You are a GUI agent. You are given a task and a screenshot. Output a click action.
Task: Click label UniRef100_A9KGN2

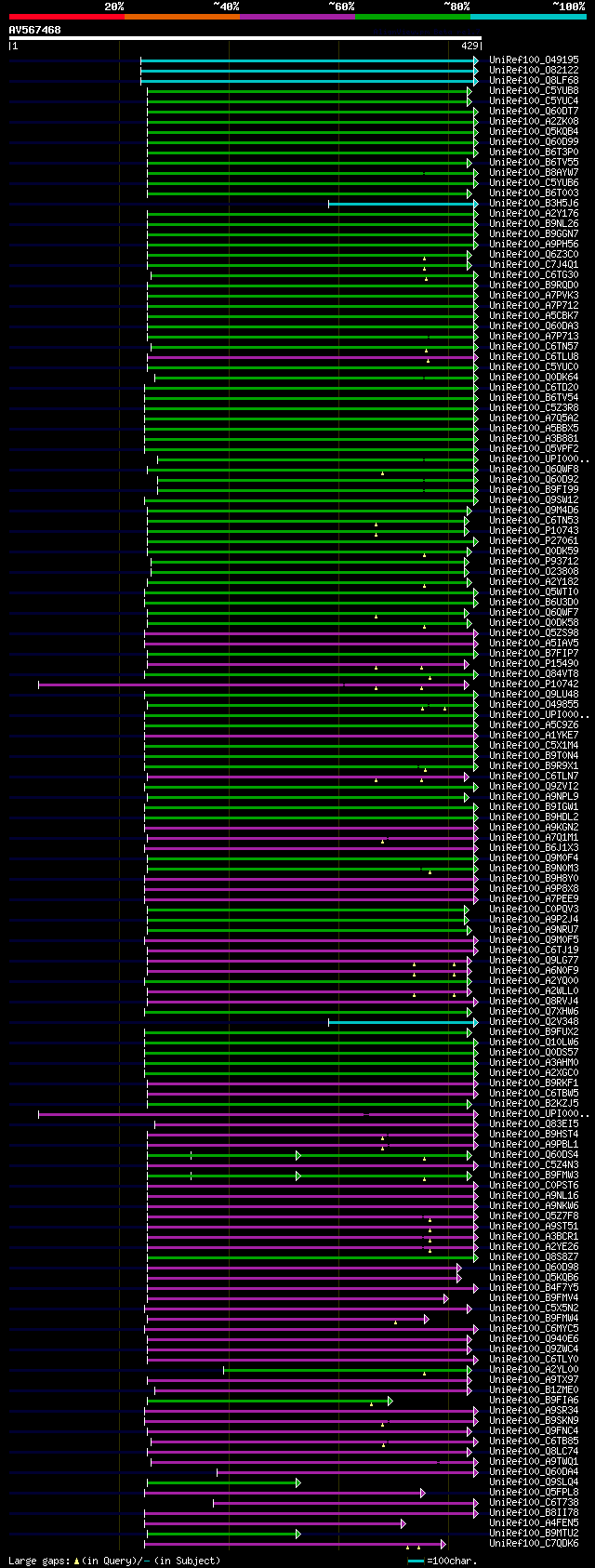pyautogui.click(x=534, y=827)
